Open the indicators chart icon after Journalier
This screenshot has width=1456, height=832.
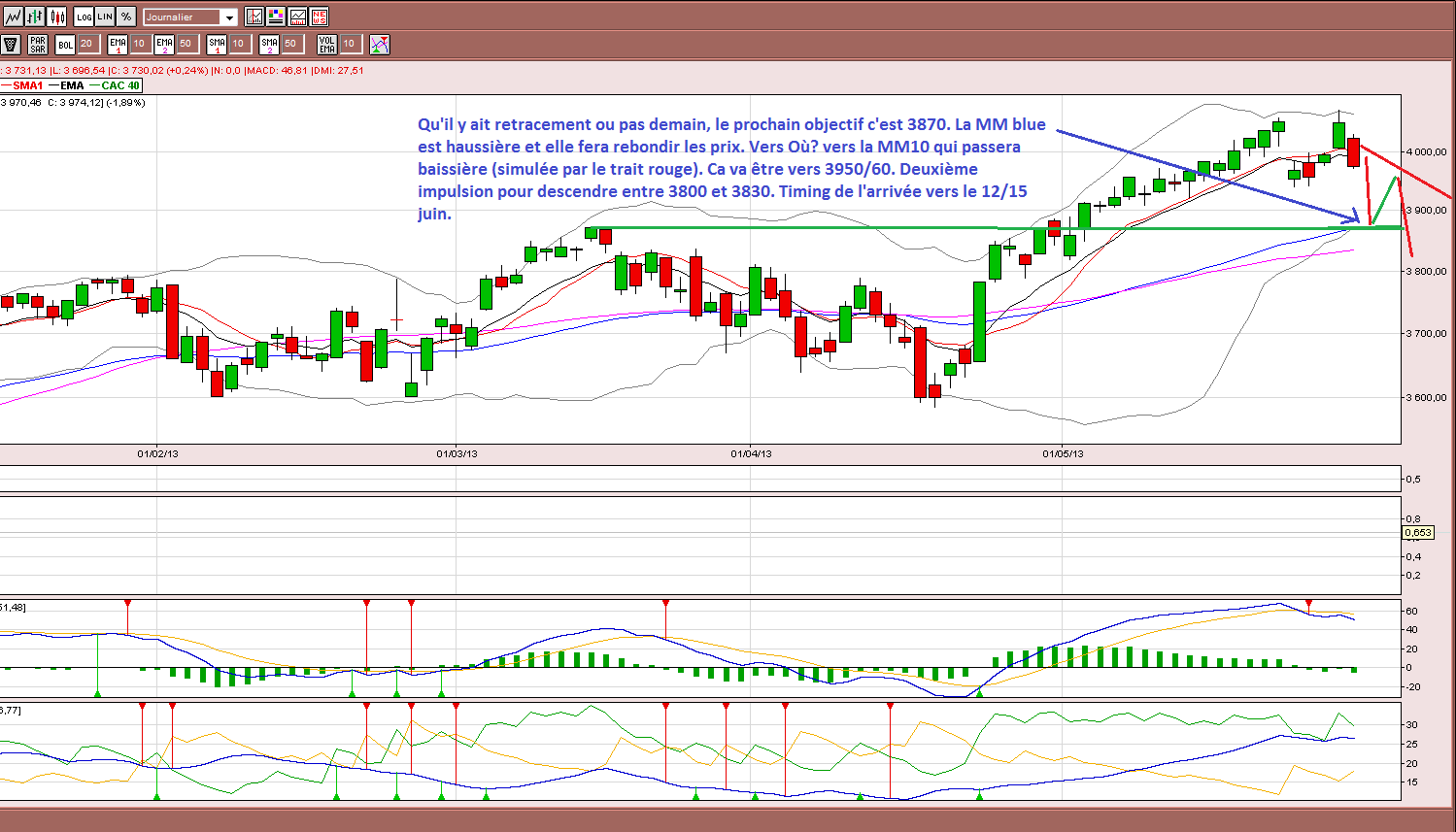pyautogui.click(x=254, y=17)
